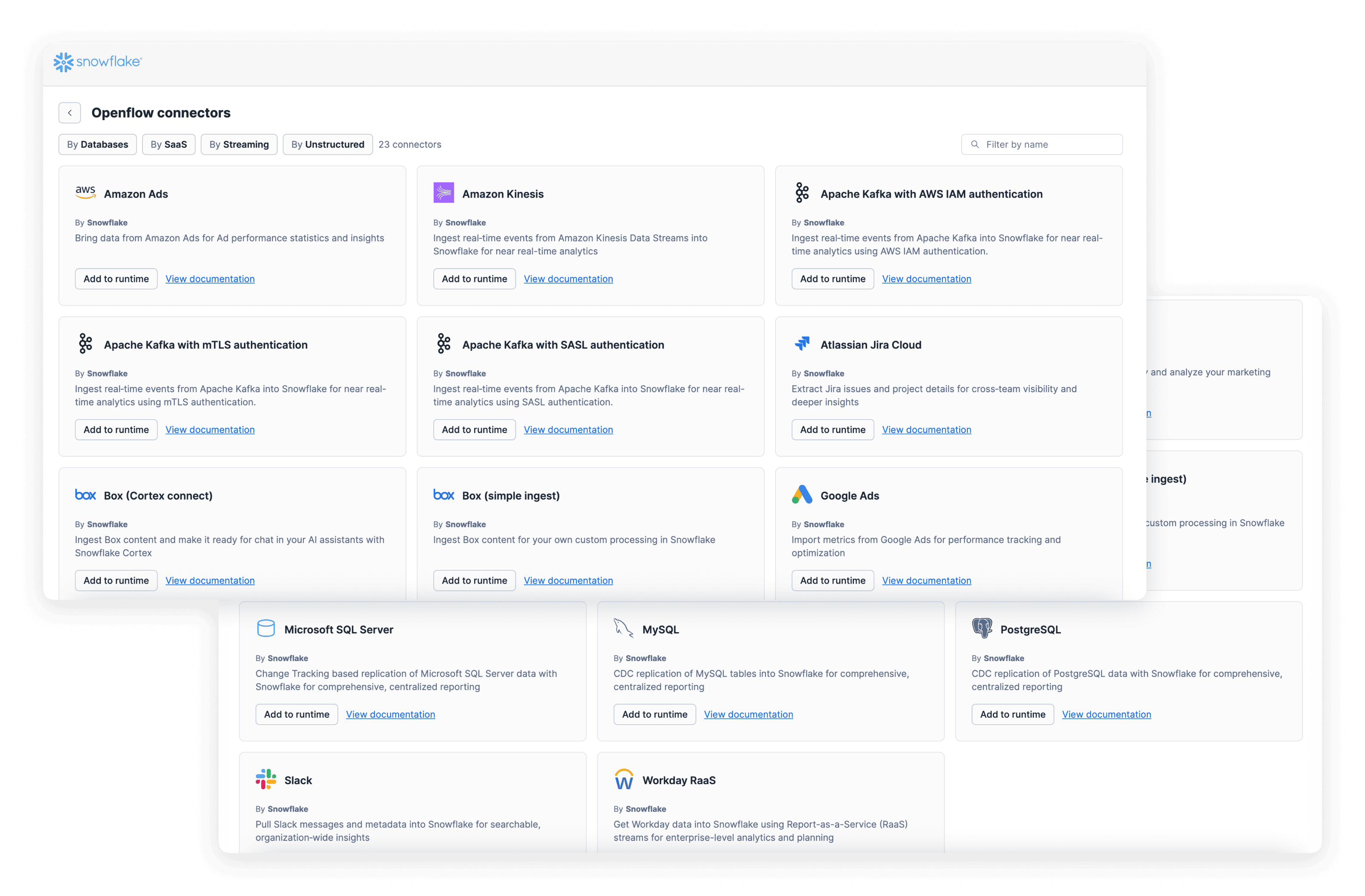1365x896 pixels.
Task: Click the MySQL dolphin icon
Action: 624,628
